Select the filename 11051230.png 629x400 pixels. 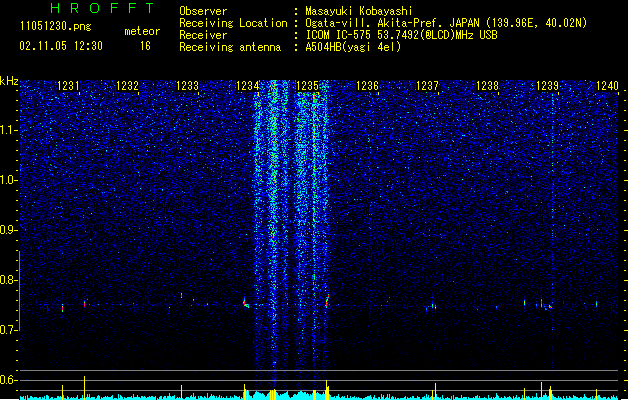56,26
